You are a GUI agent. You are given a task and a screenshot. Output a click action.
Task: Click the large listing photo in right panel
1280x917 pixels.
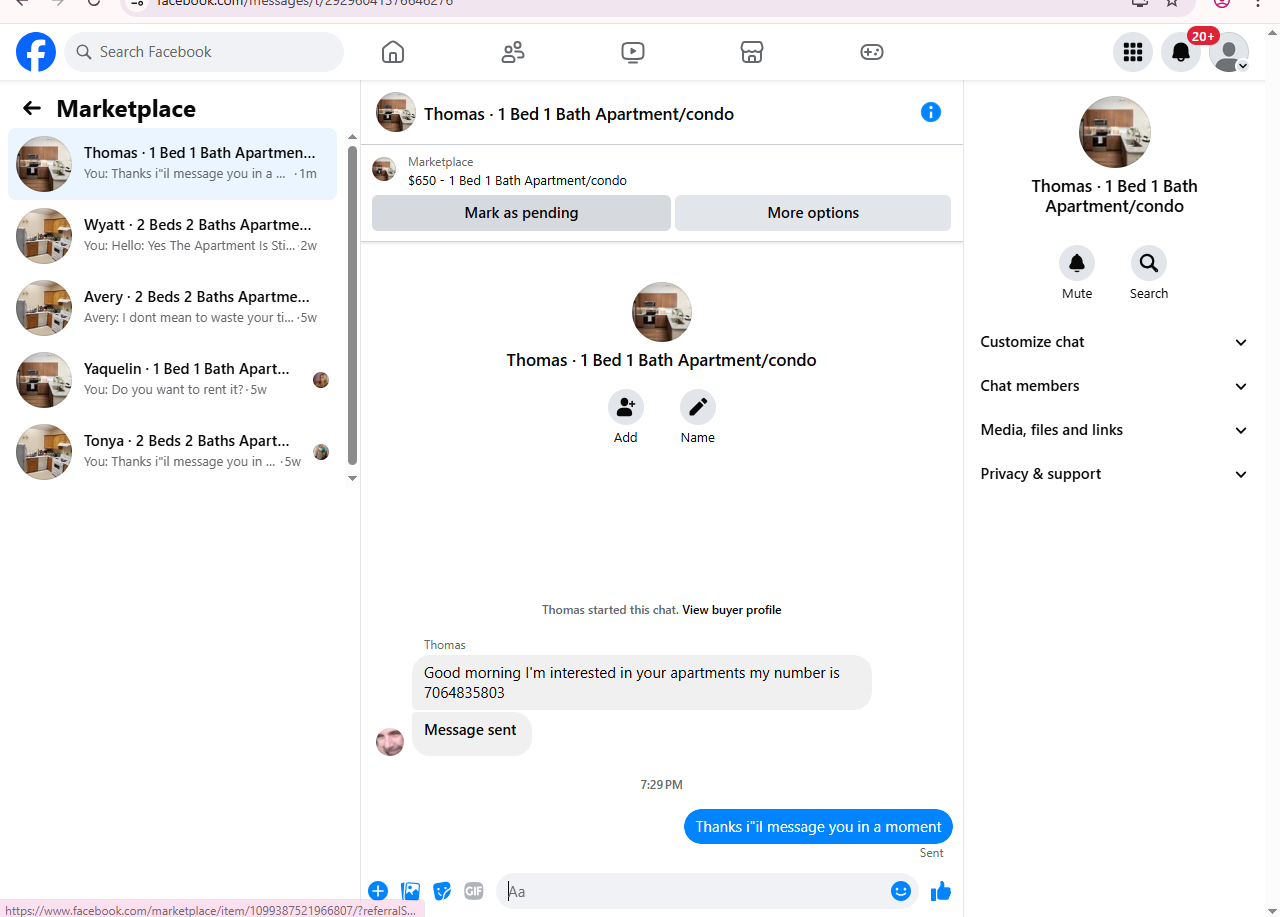pyautogui.click(x=1115, y=132)
